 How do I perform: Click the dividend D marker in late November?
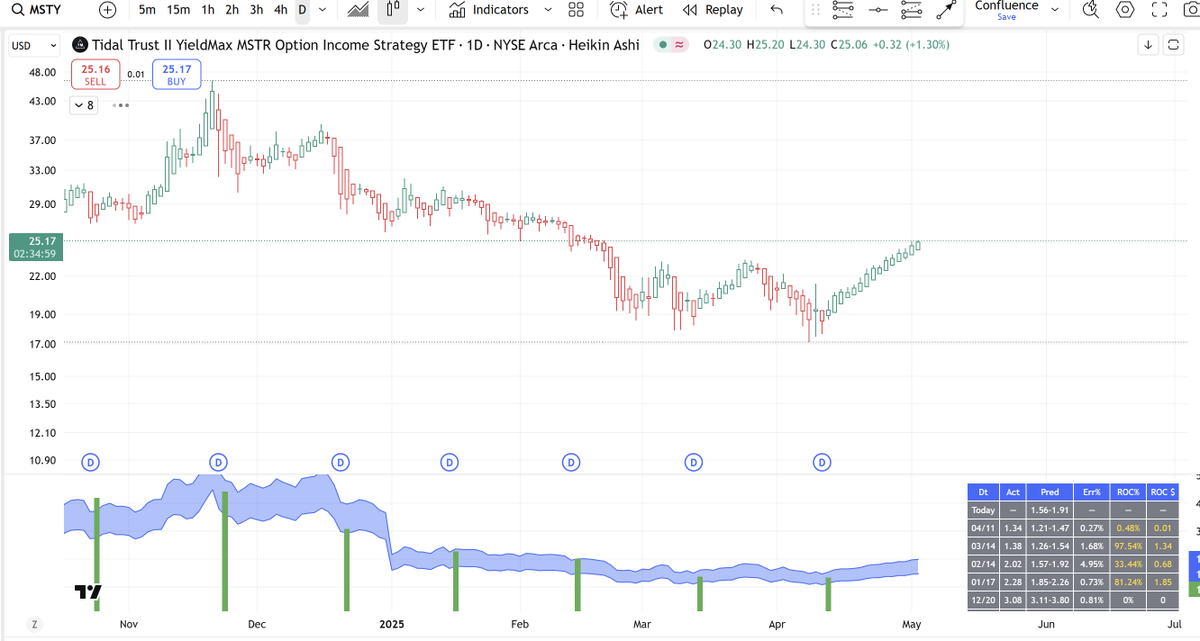click(x=218, y=462)
